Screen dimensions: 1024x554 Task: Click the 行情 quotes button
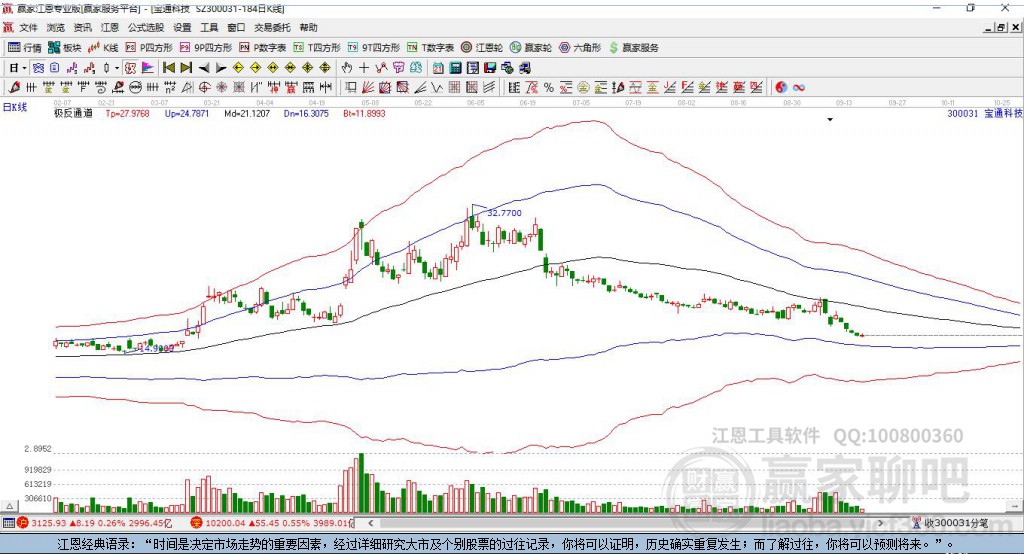point(24,48)
